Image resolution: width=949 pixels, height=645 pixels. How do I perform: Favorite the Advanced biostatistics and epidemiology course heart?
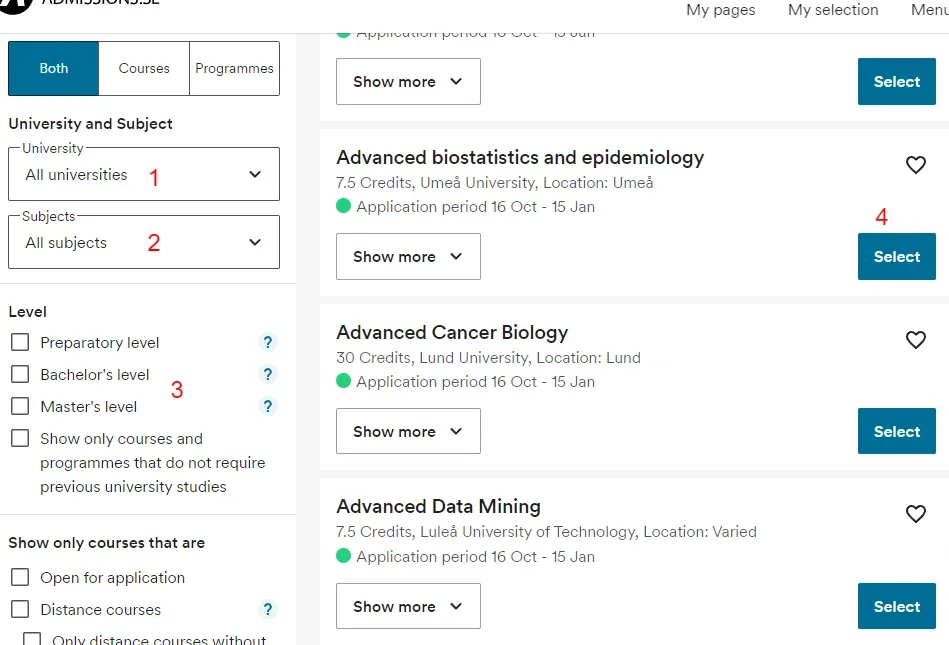click(915, 165)
